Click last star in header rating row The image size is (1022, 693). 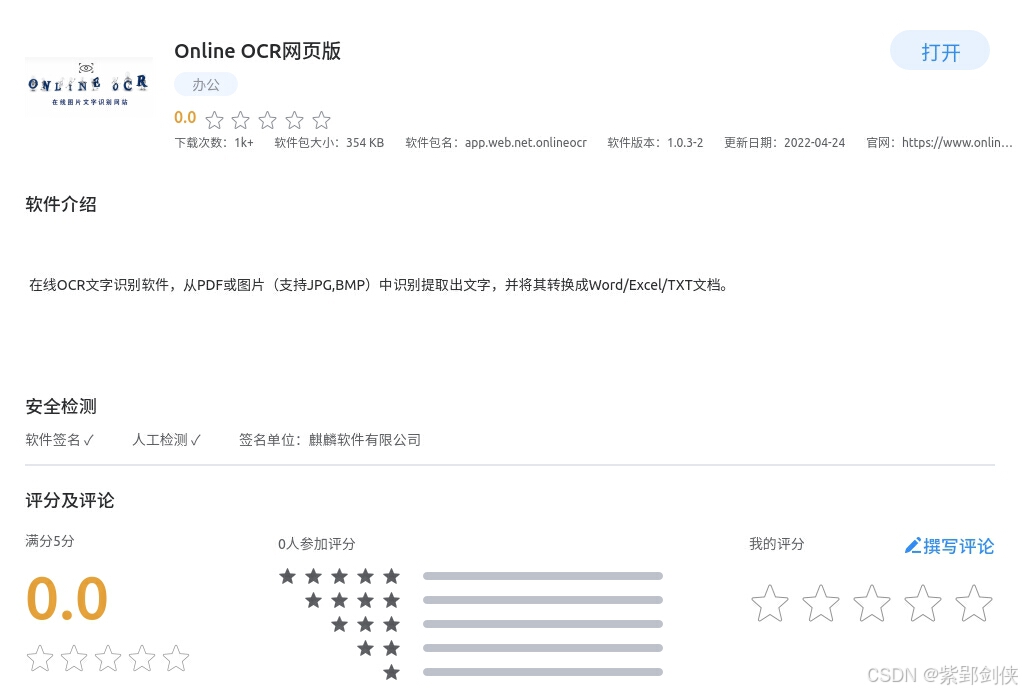click(321, 120)
